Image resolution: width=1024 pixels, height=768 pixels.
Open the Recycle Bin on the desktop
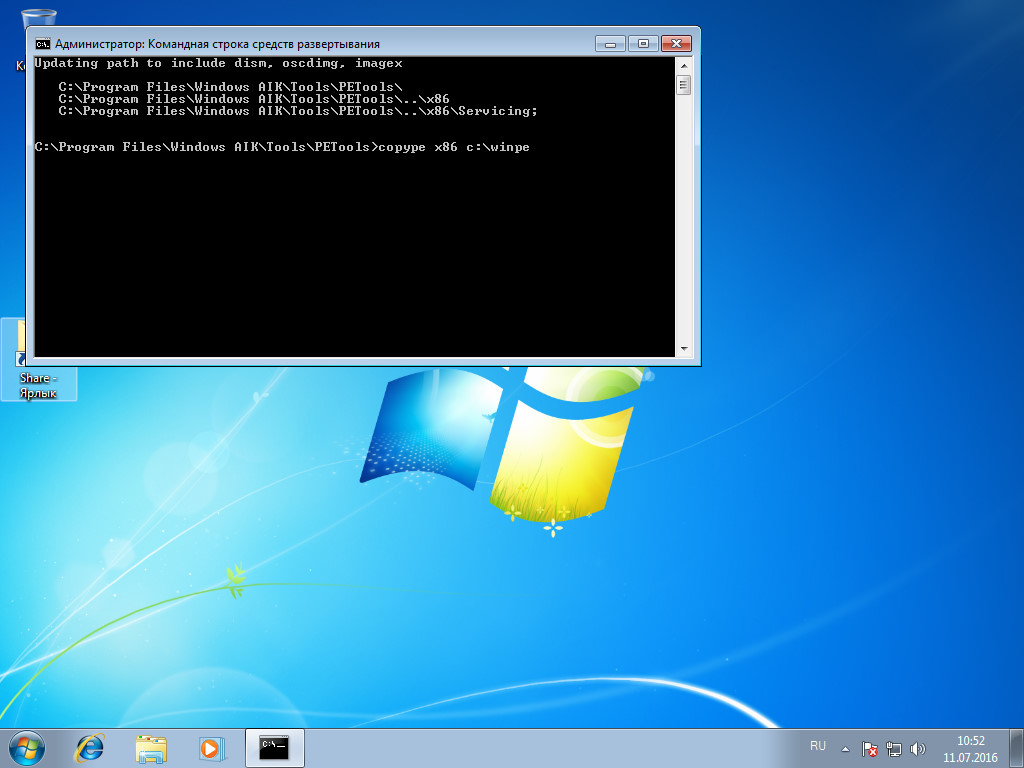point(40,20)
